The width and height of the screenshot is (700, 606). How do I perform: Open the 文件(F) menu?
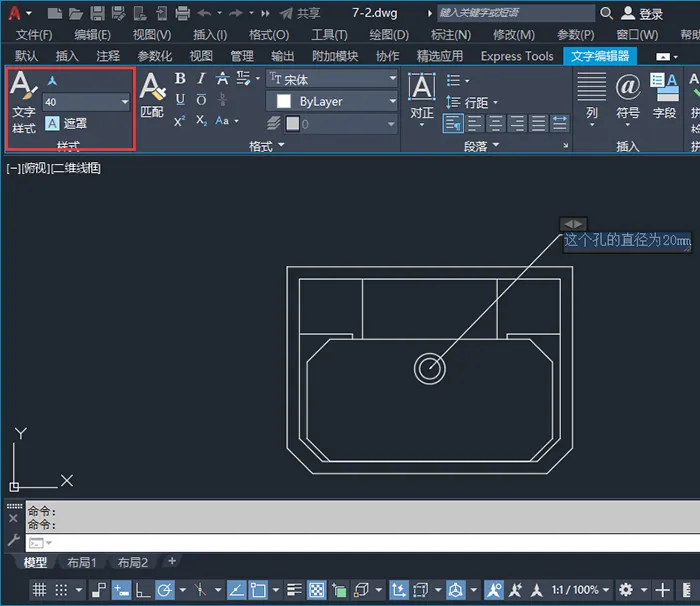[34, 35]
